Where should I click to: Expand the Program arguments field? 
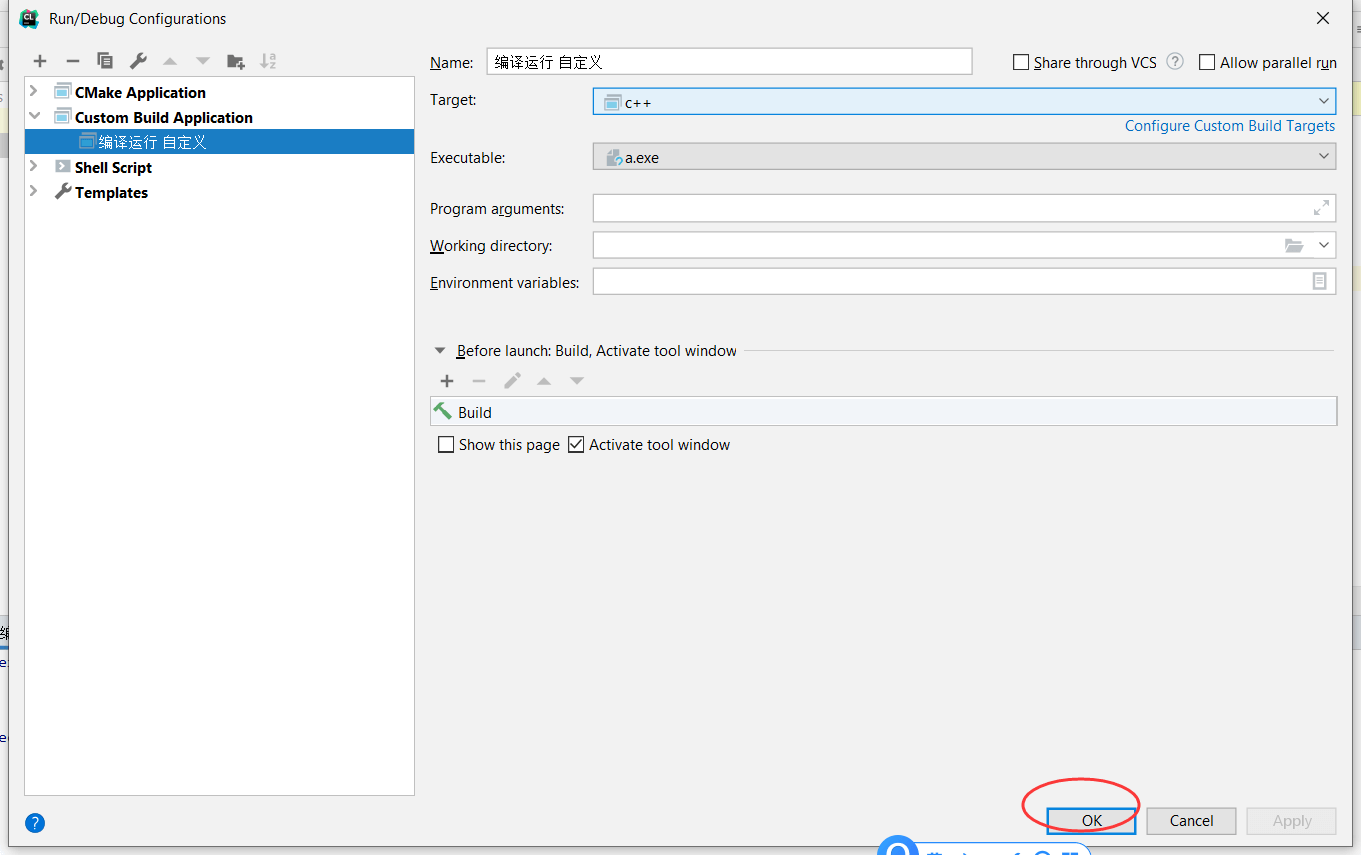1321,208
